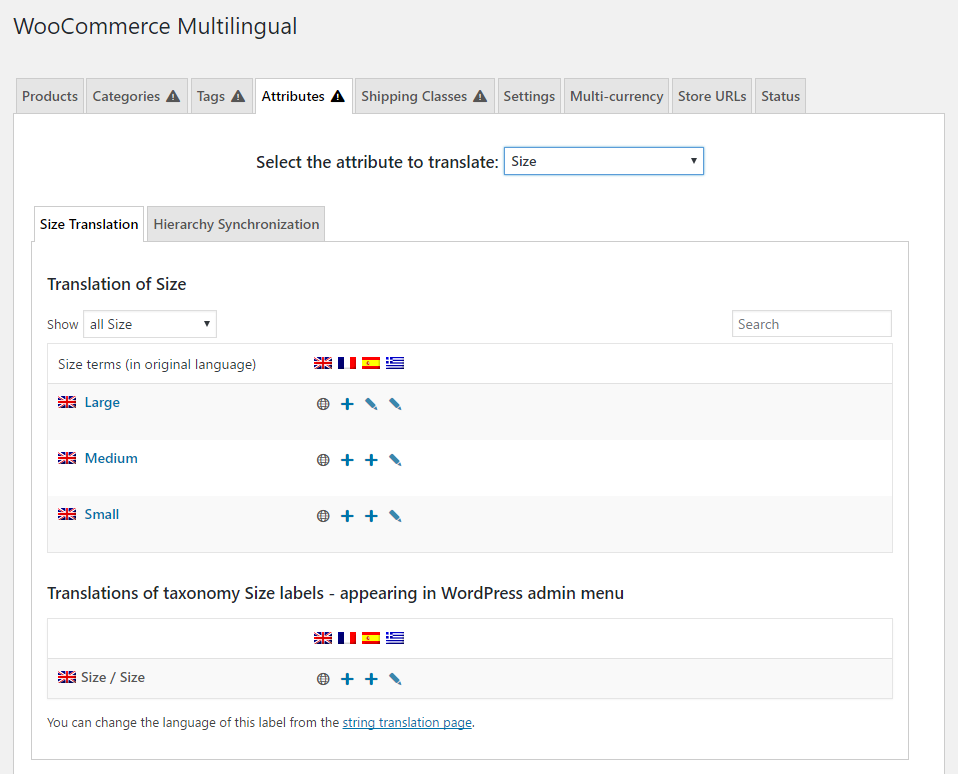Image resolution: width=958 pixels, height=774 pixels.
Task: Add Spanish translation for Small
Action: [371, 516]
